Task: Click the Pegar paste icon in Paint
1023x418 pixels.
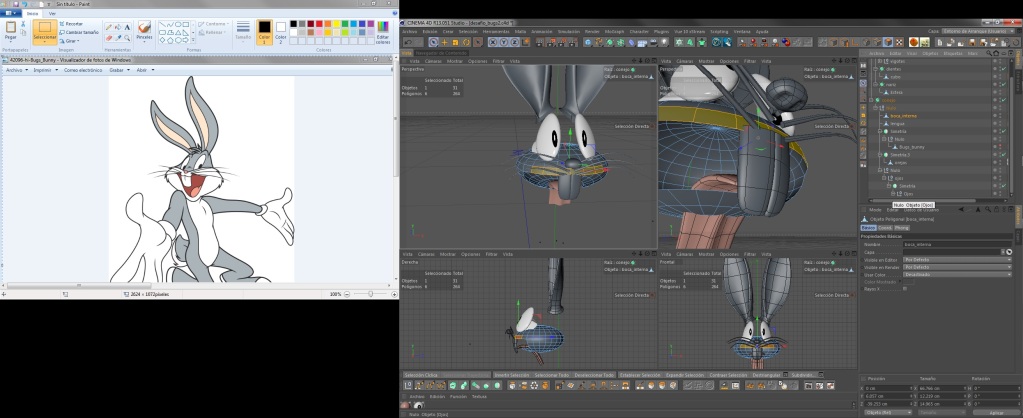Action: pos(10,27)
